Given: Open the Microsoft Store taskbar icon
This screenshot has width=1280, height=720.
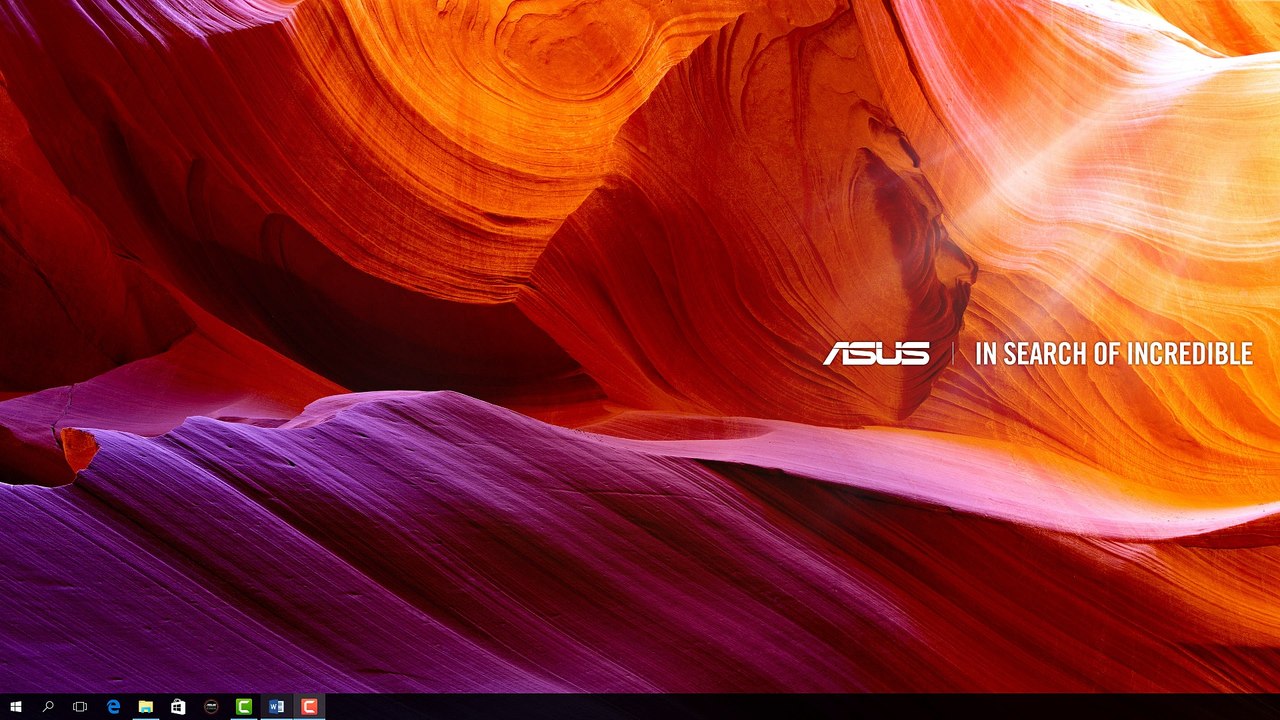Looking at the screenshot, I should click(178, 707).
